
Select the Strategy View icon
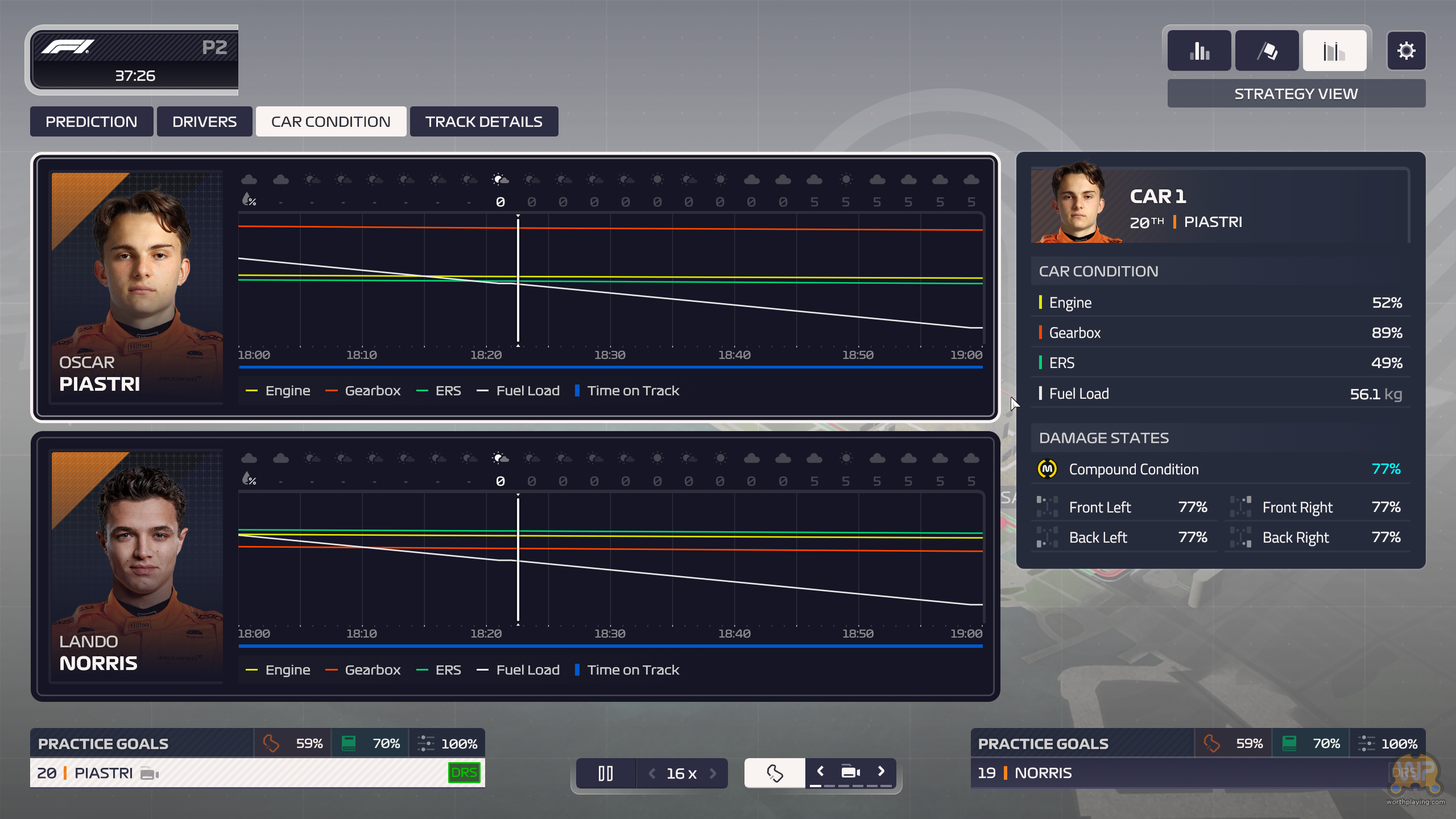(1334, 51)
